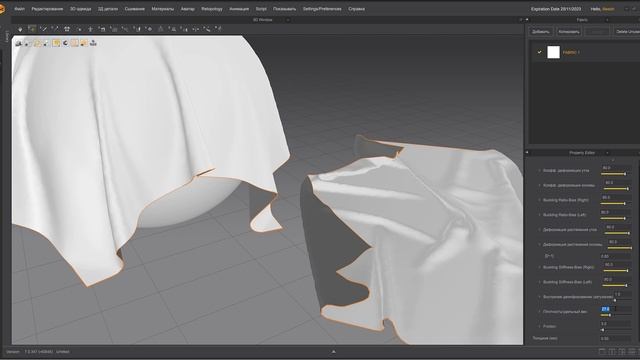
Task: Click the white color swatch of Fabric 1
Action: click(553, 52)
